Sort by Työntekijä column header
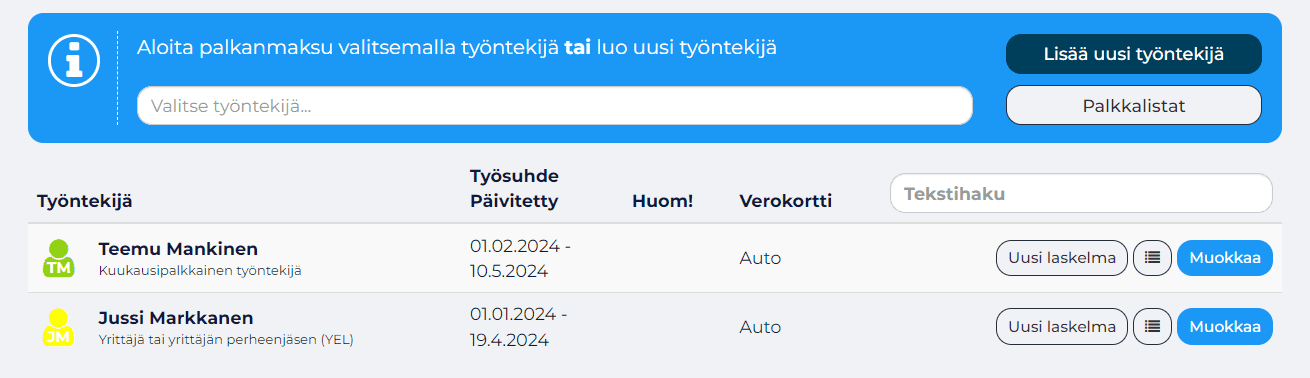The height and width of the screenshot is (378, 1310). pyautogui.click(x=85, y=201)
